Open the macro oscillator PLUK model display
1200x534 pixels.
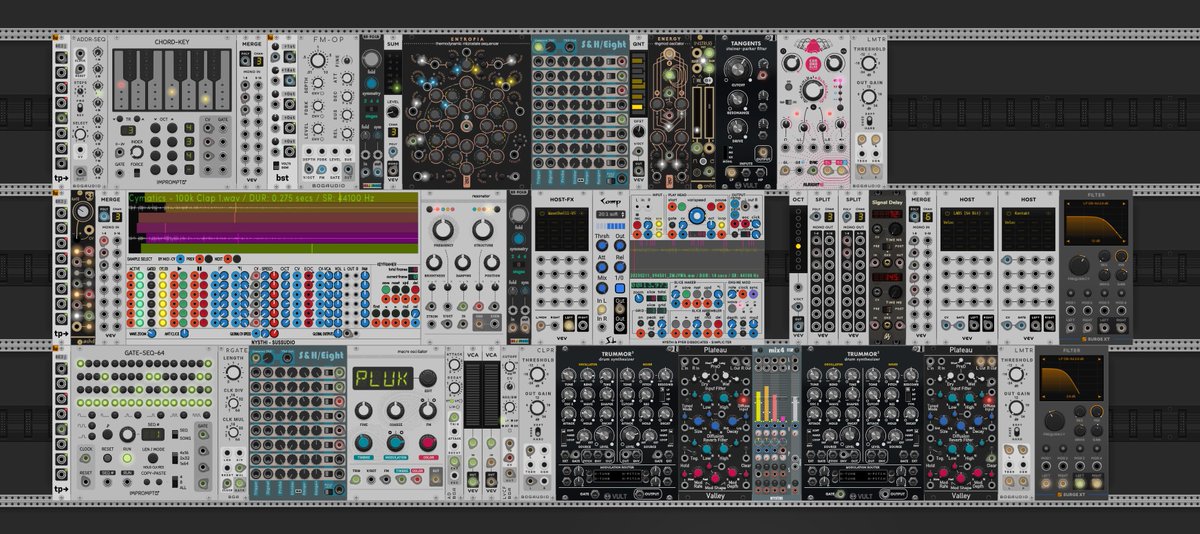[x=383, y=378]
